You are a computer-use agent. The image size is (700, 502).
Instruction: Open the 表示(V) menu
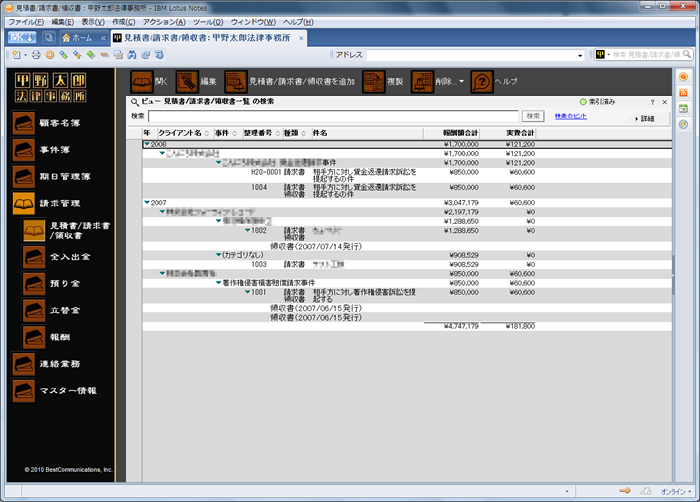tap(93, 22)
